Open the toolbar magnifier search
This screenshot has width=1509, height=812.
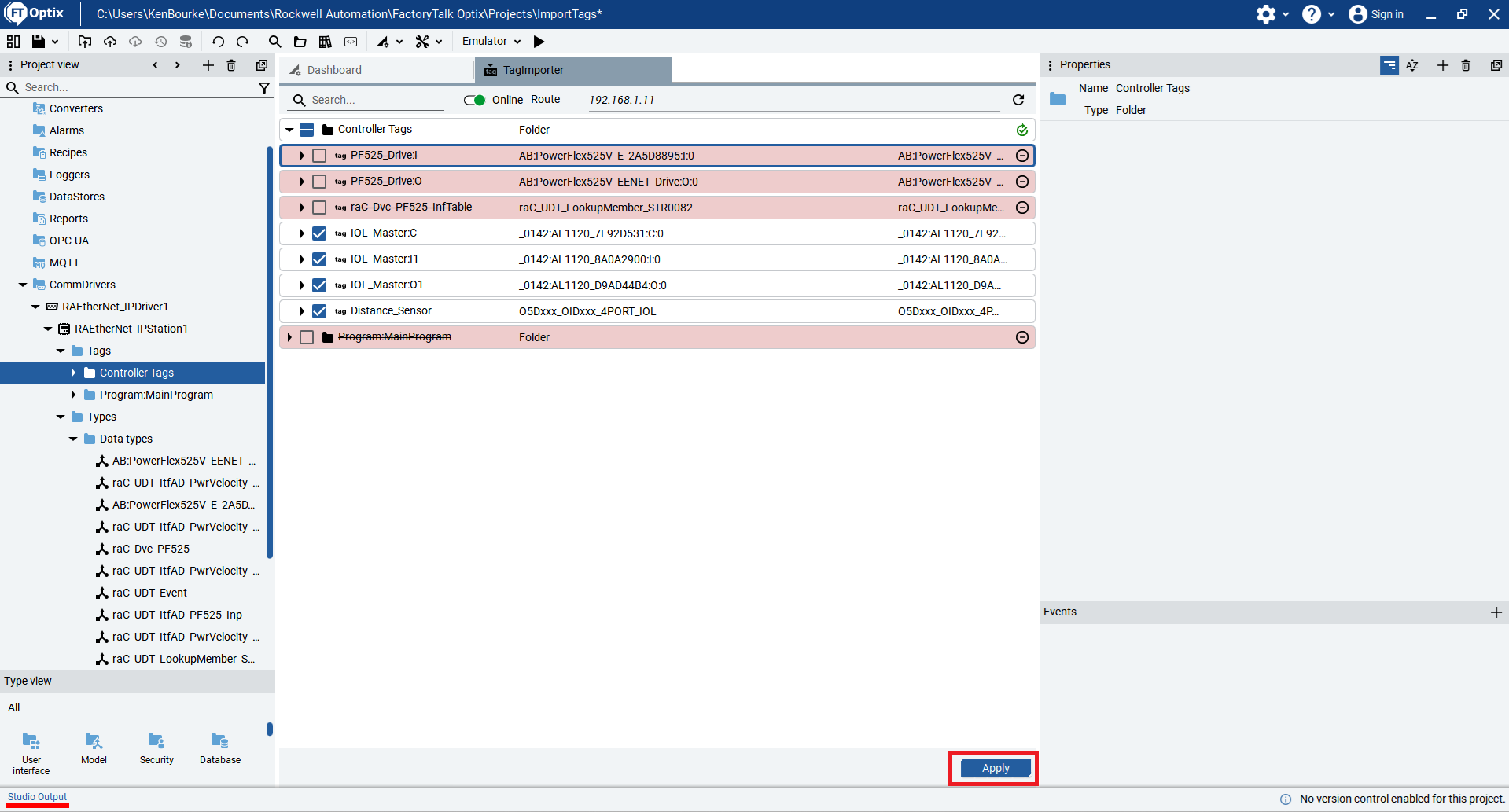[274, 42]
